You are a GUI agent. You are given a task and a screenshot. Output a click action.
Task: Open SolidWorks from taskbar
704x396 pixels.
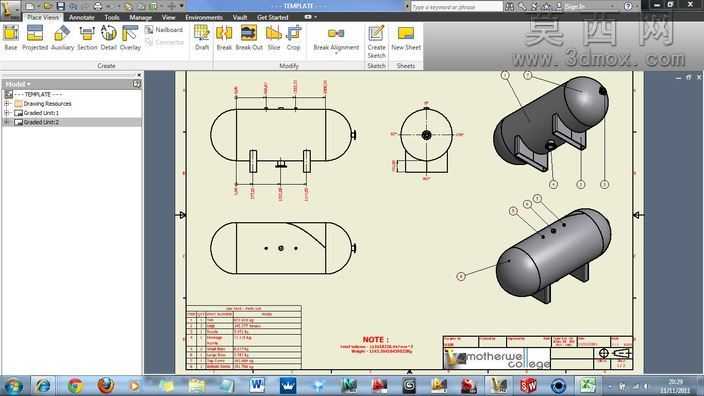tap(528, 386)
